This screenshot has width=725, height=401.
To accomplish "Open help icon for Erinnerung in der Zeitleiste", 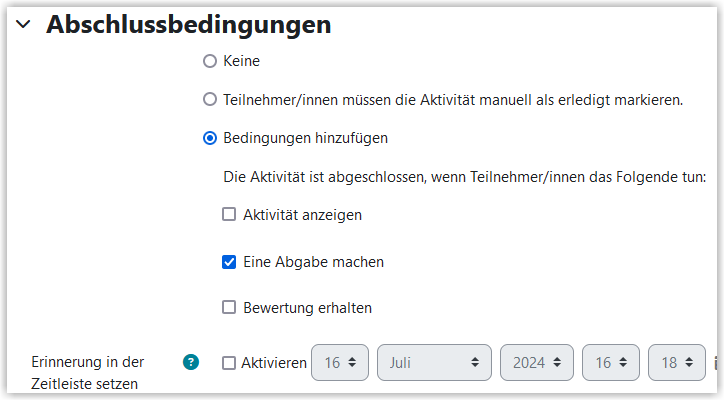I will (x=190, y=362).
